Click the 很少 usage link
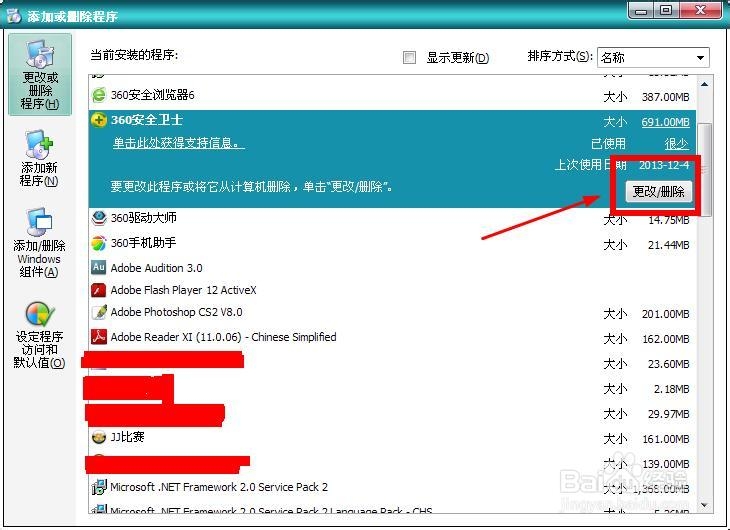This screenshot has height=530, width=730. [x=676, y=144]
